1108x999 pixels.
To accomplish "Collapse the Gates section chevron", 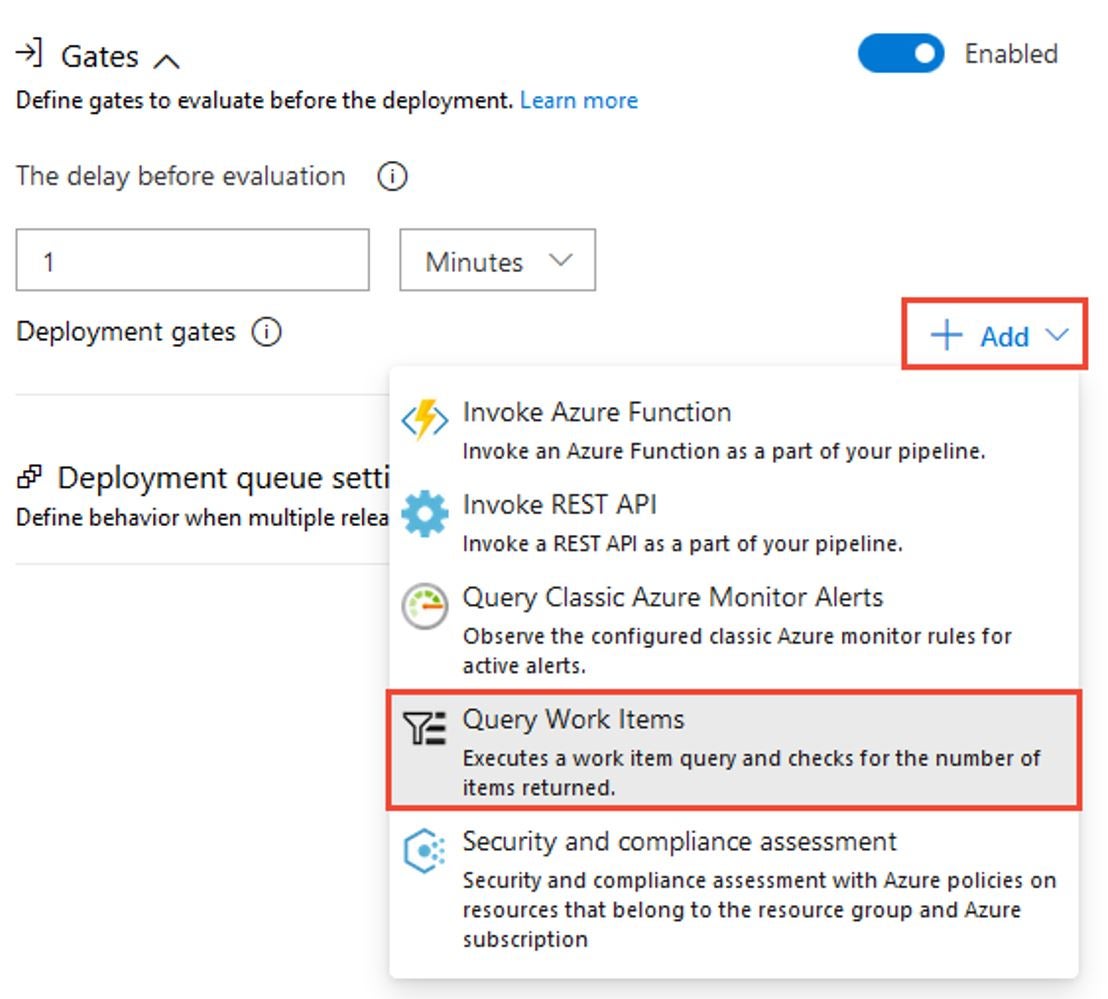I will [167, 61].
